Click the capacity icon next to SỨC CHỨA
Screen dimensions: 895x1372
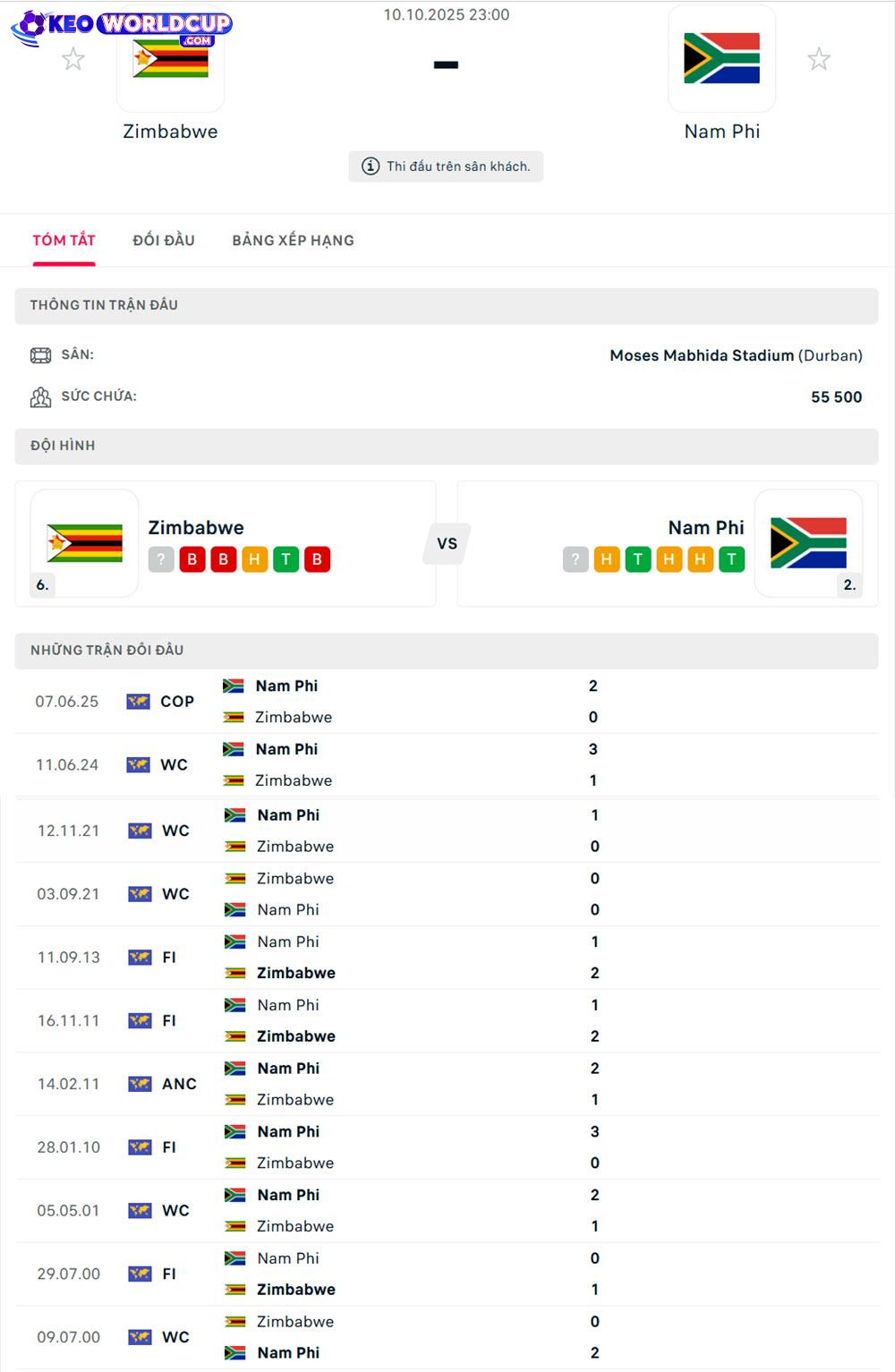point(40,396)
